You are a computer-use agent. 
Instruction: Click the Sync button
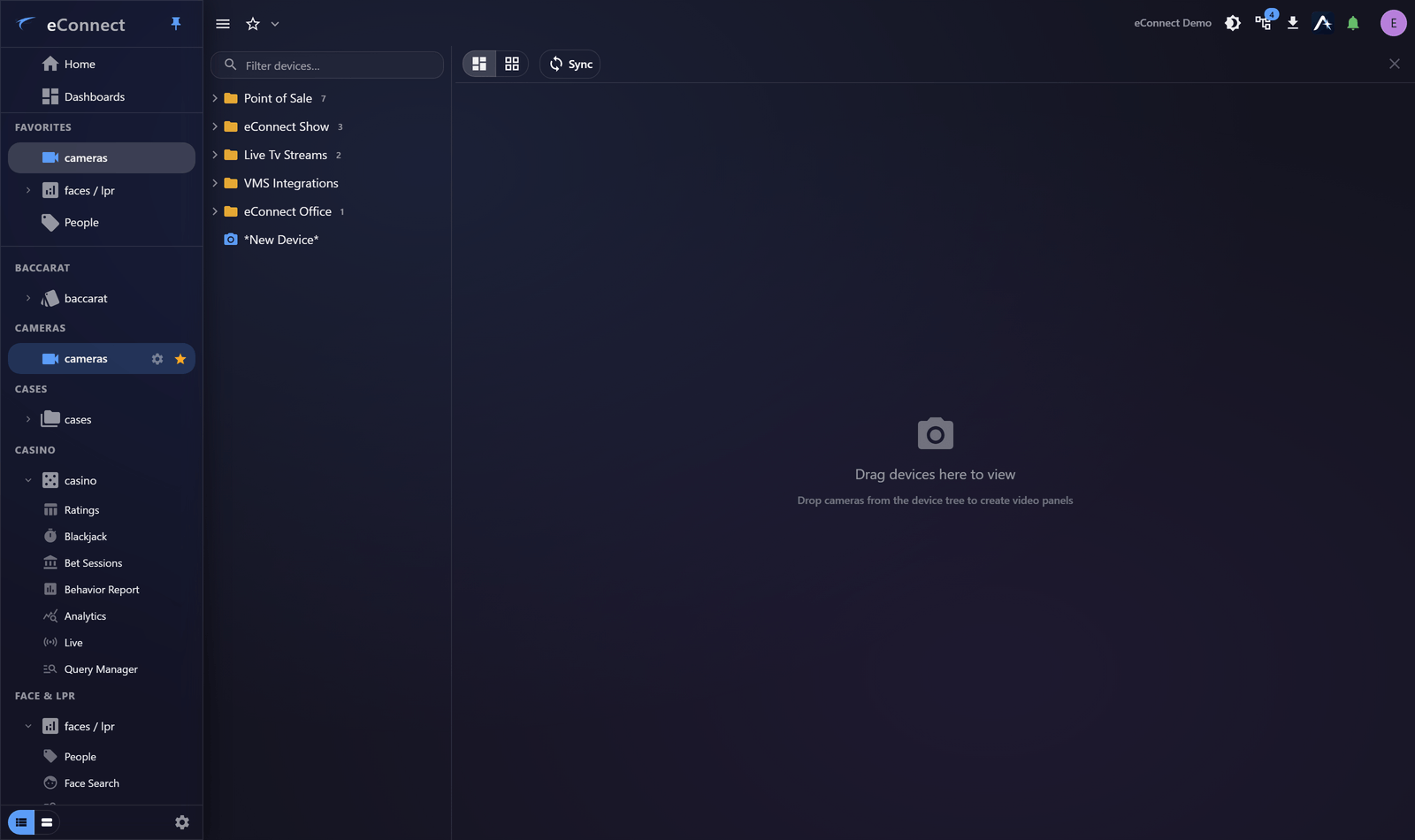point(570,64)
